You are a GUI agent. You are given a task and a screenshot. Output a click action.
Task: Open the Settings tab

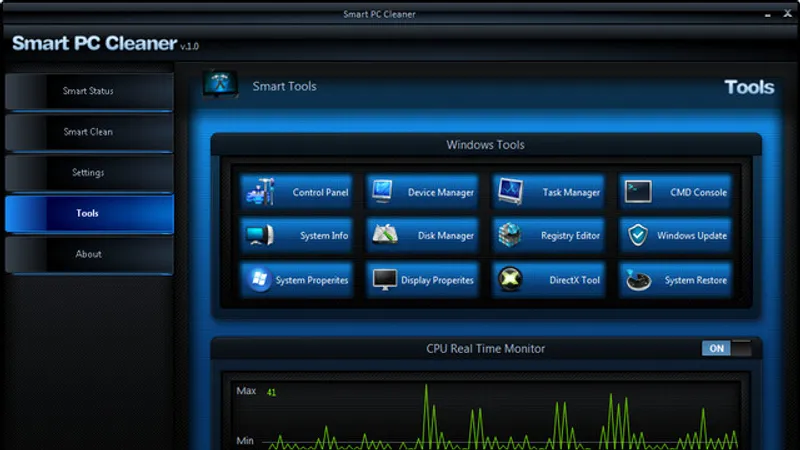pyautogui.click(x=89, y=172)
